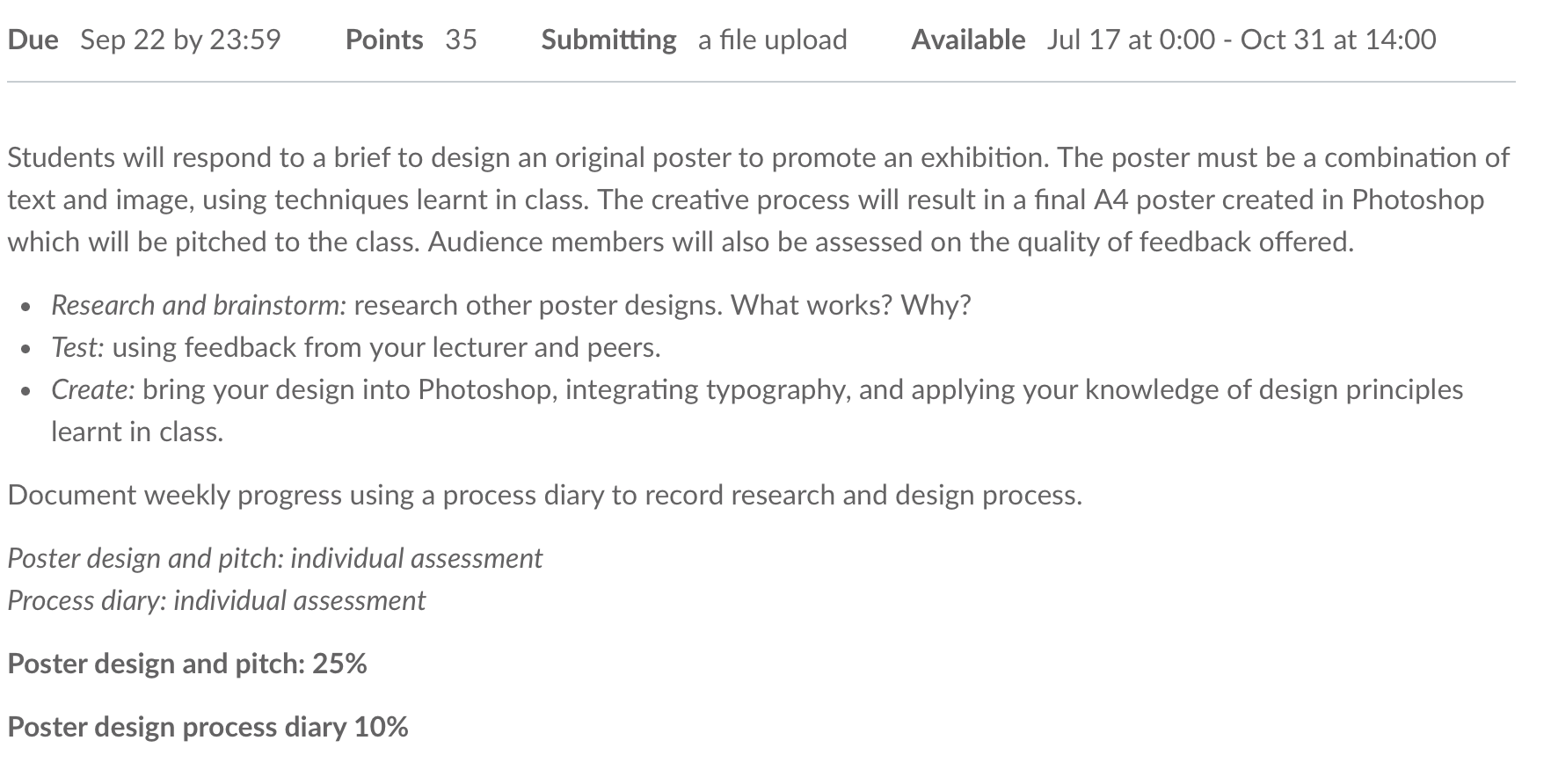This screenshot has width=1551, height=784.
Task: Click the 'Test:' italic bullet label
Action: 78,347
